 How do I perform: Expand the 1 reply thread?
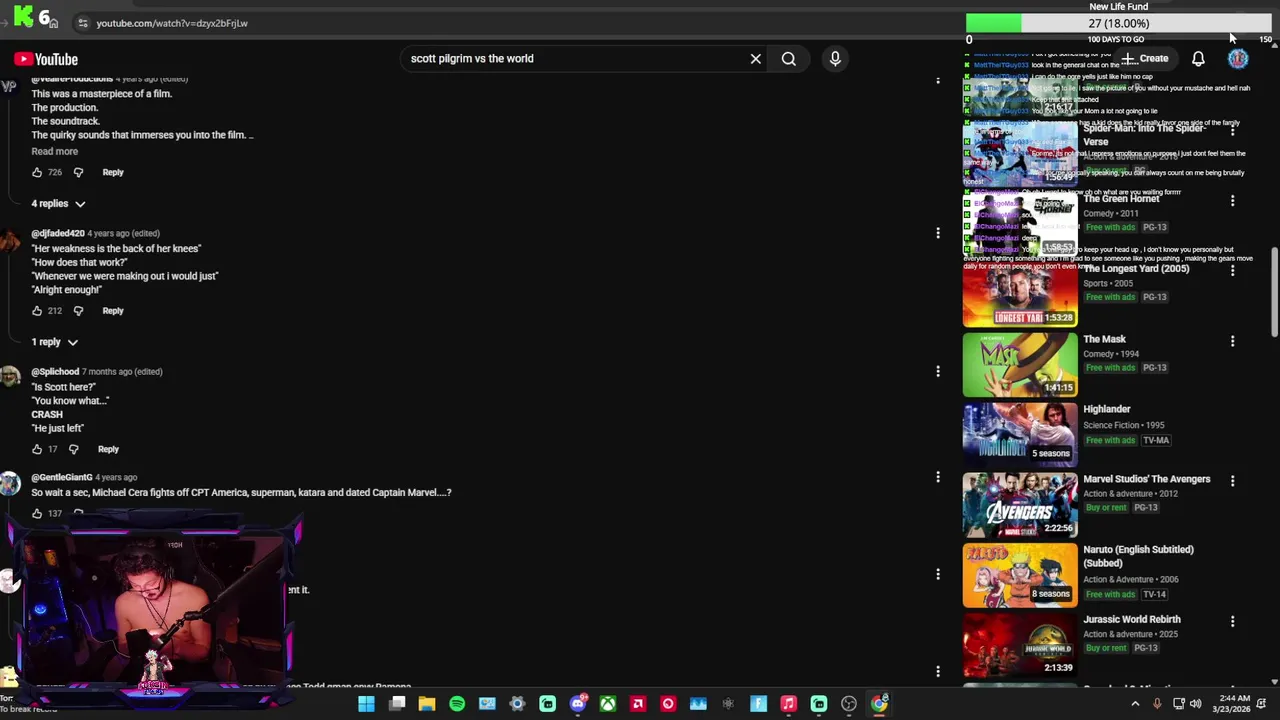click(x=54, y=342)
